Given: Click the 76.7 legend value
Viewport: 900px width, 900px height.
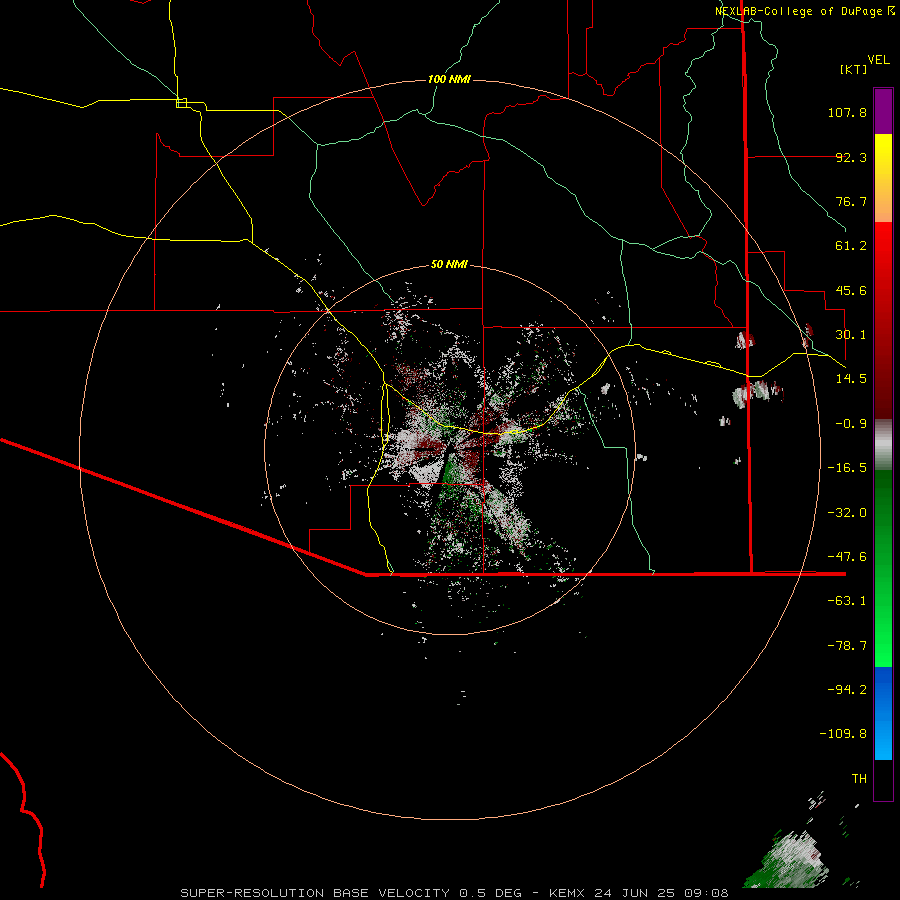Looking at the screenshot, I should coord(851,201).
